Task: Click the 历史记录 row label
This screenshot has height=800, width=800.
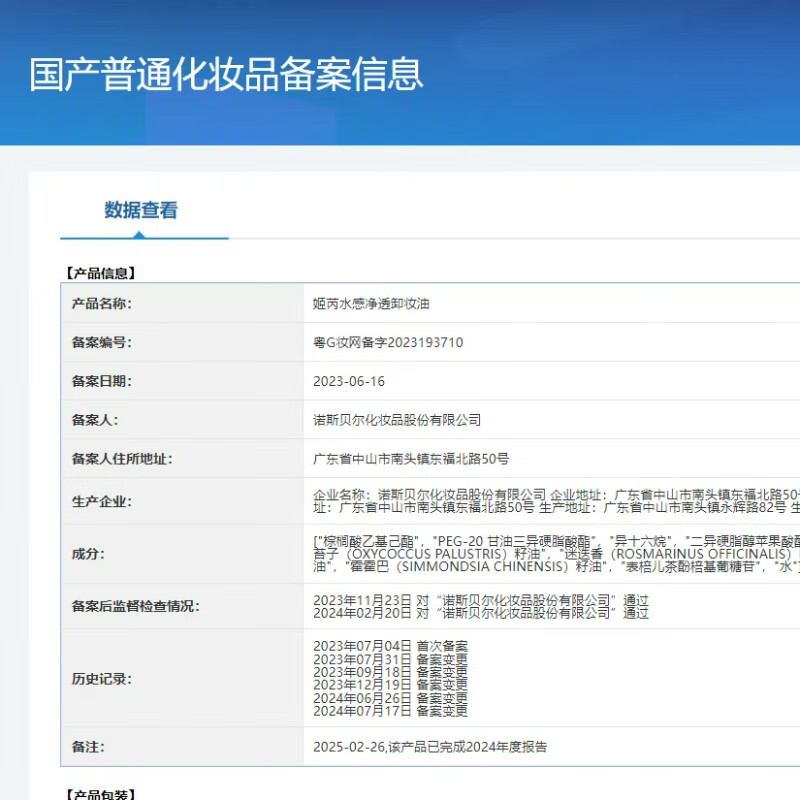Action: pos(101,679)
